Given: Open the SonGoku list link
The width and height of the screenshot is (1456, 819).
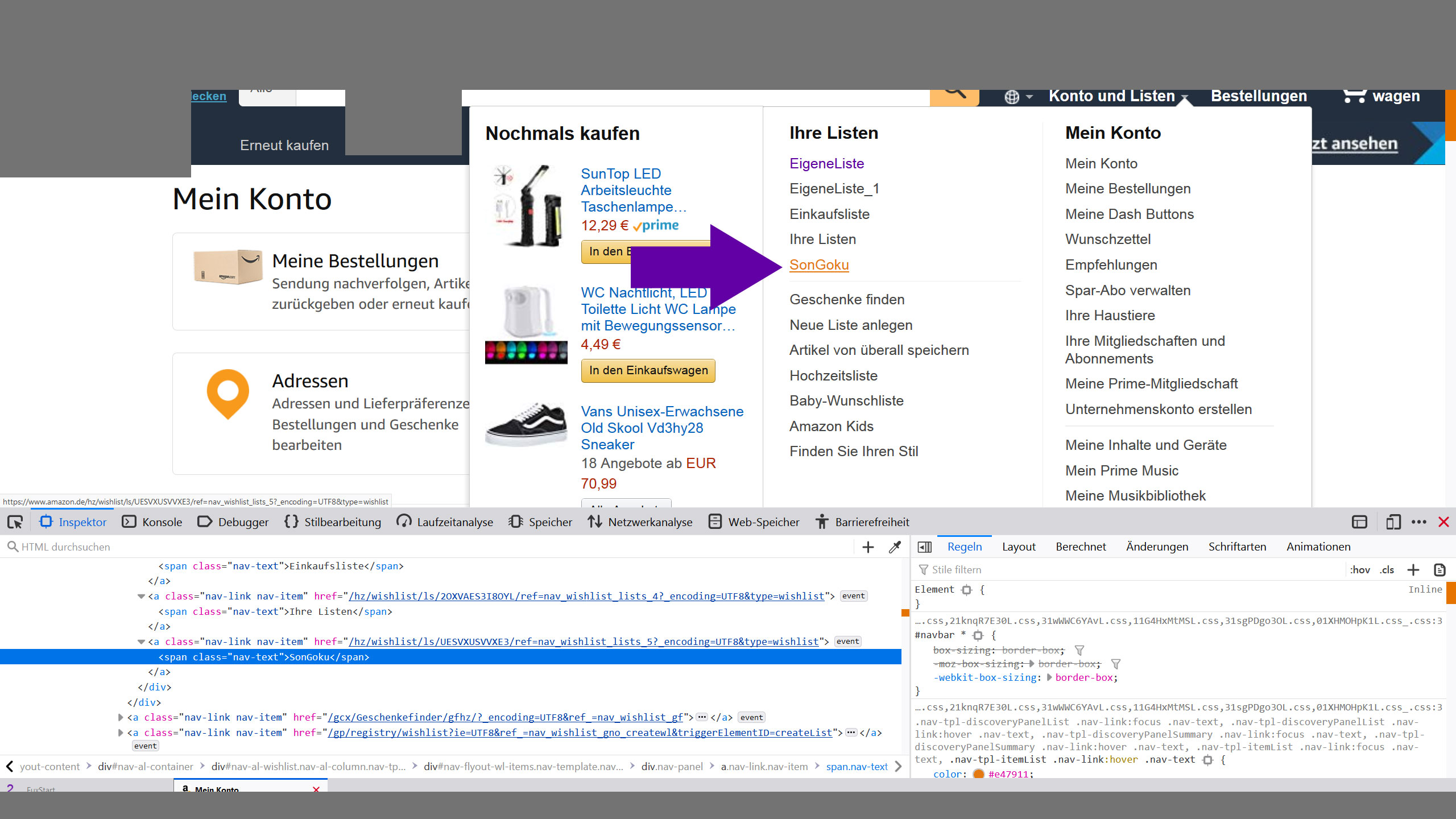Looking at the screenshot, I should (819, 264).
